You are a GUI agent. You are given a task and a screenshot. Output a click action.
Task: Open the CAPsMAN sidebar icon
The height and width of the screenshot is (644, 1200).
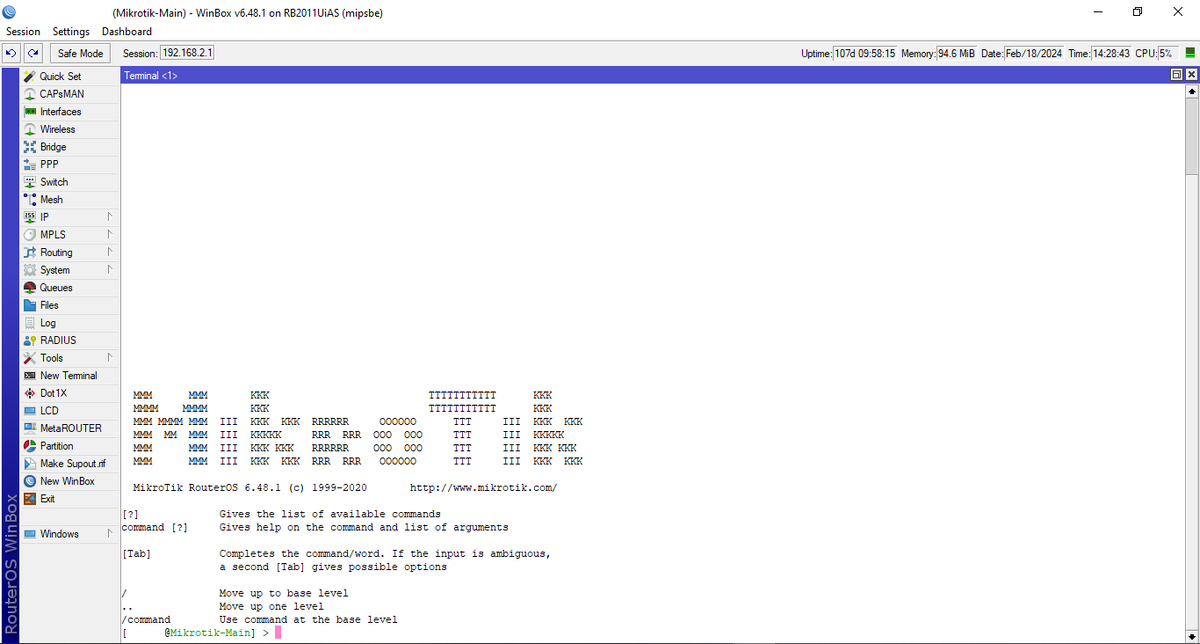point(30,94)
